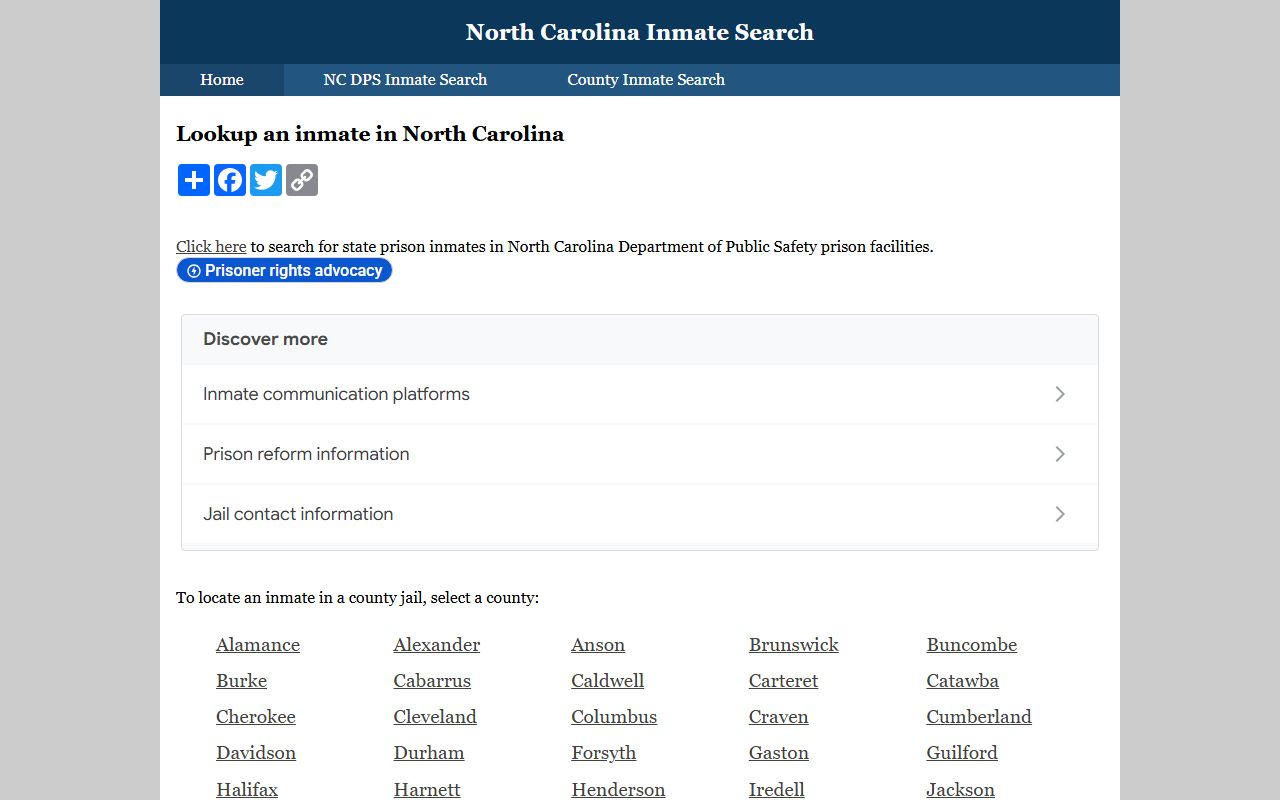Select Alamance county link

[x=258, y=645]
